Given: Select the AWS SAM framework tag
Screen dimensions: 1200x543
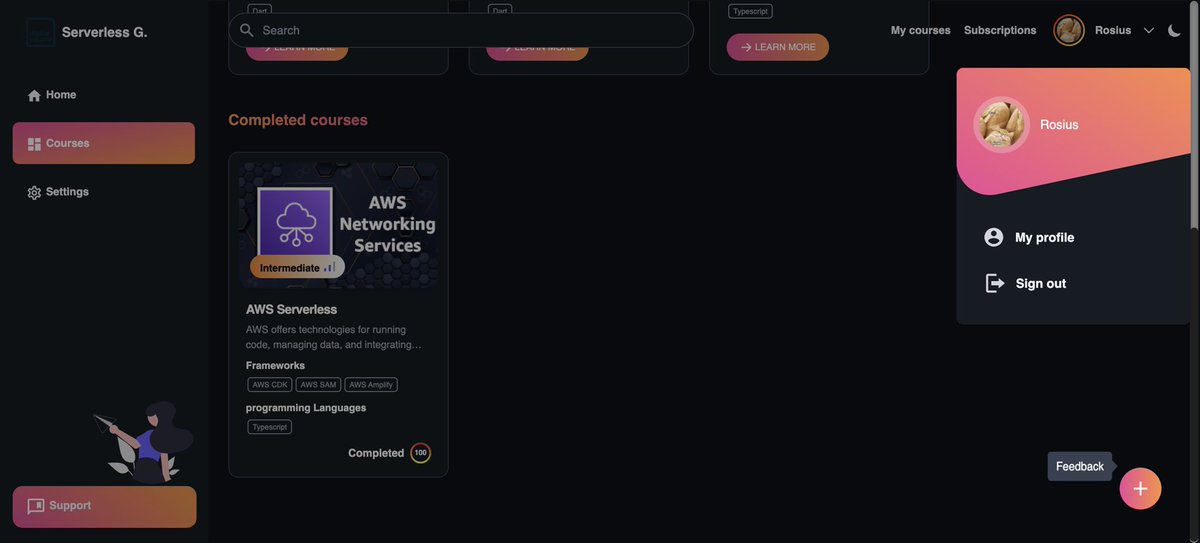Looking at the screenshot, I should point(318,384).
